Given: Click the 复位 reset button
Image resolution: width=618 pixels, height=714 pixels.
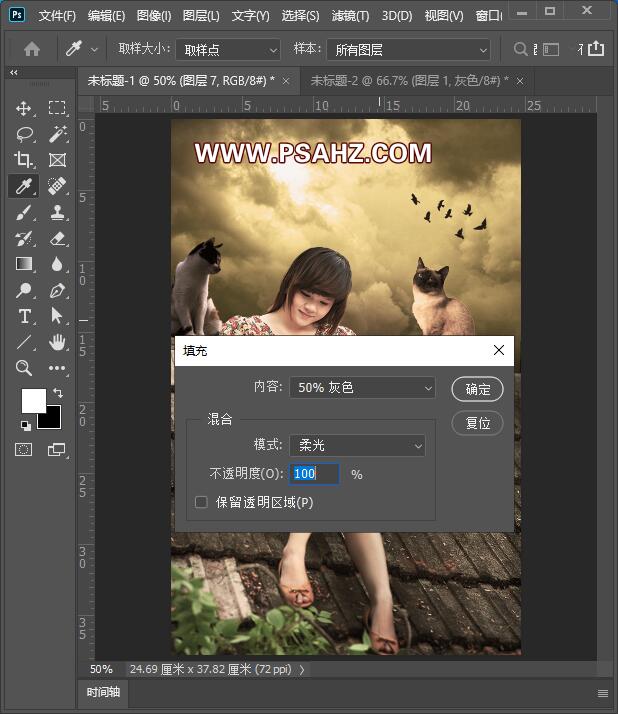Looking at the screenshot, I should (x=477, y=423).
